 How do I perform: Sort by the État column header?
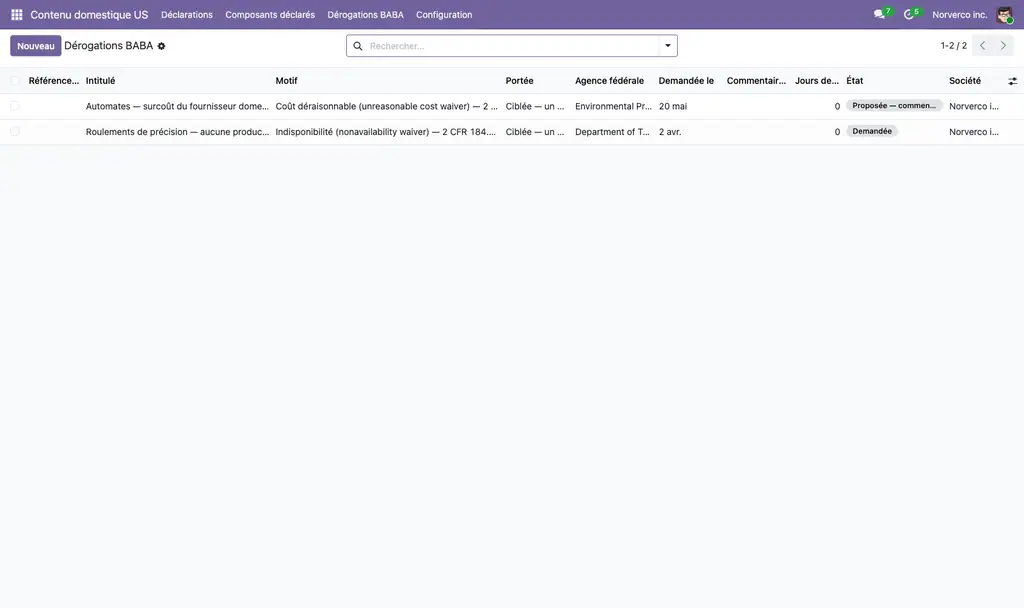point(855,81)
